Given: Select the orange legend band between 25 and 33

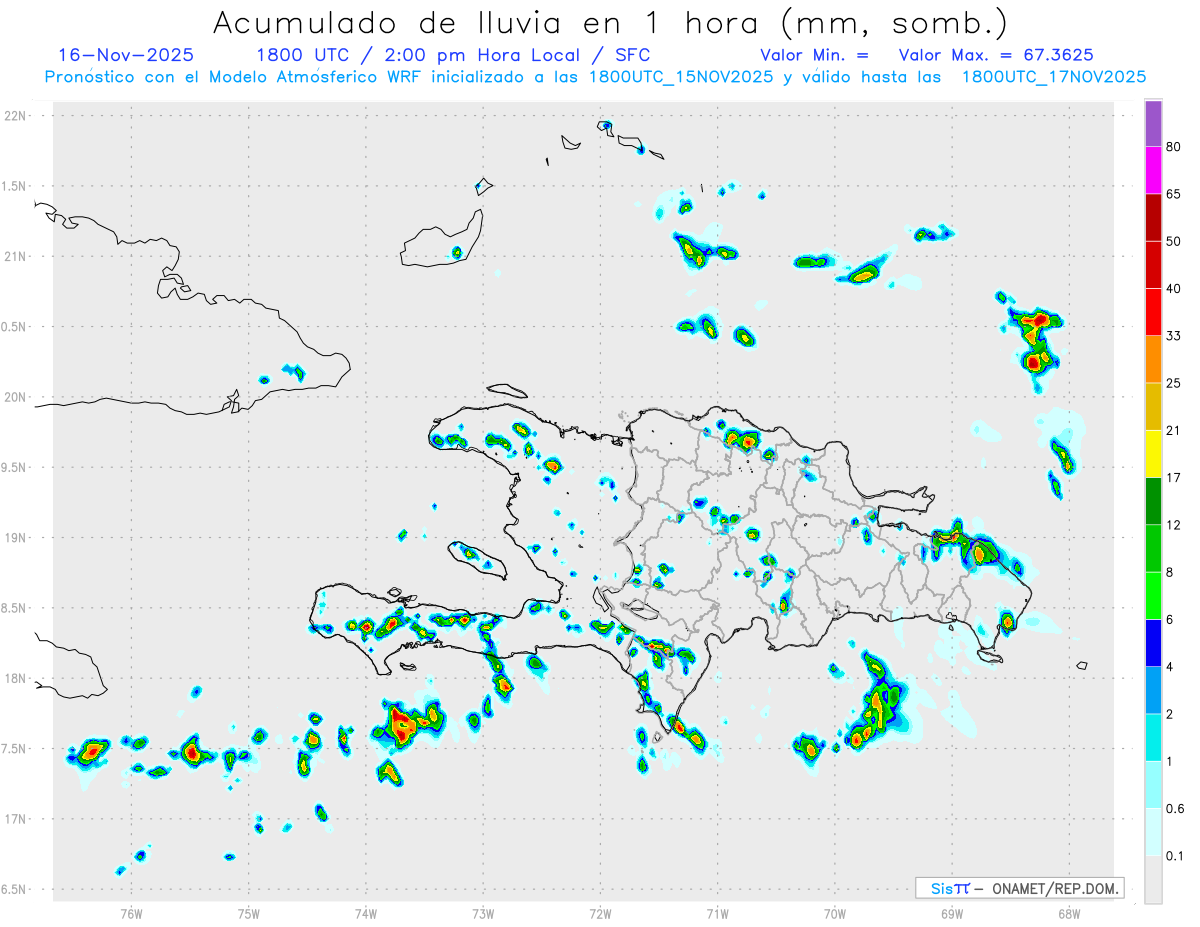Looking at the screenshot, I should coord(1153,359).
